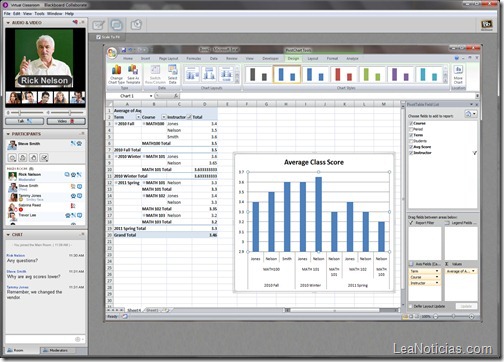Click the Rick Nelson participant row
Viewport: 504px width, 362px height.
coord(45,176)
